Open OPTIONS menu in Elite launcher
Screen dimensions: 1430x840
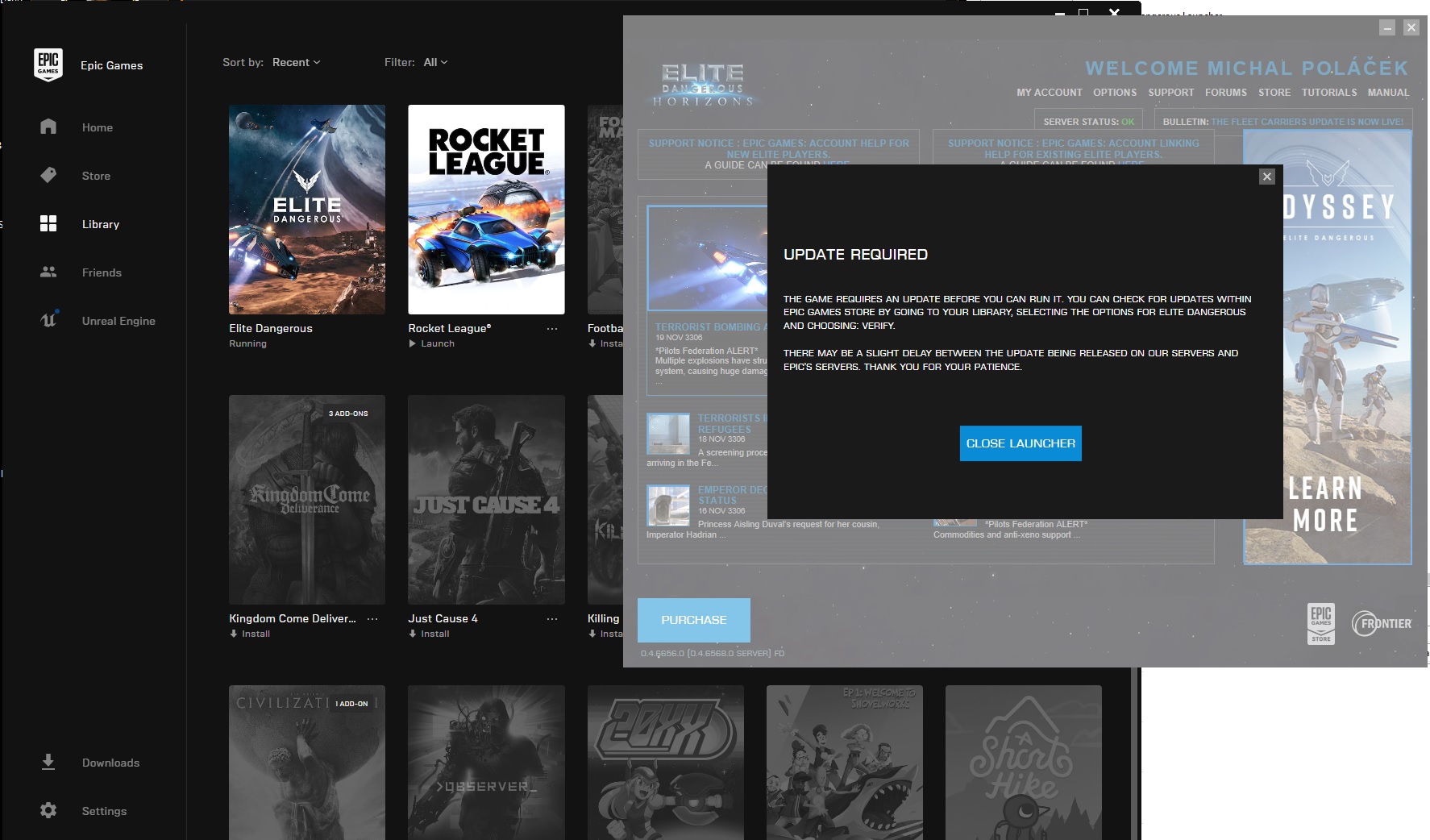pyautogui.click(x=1115, y=93)
